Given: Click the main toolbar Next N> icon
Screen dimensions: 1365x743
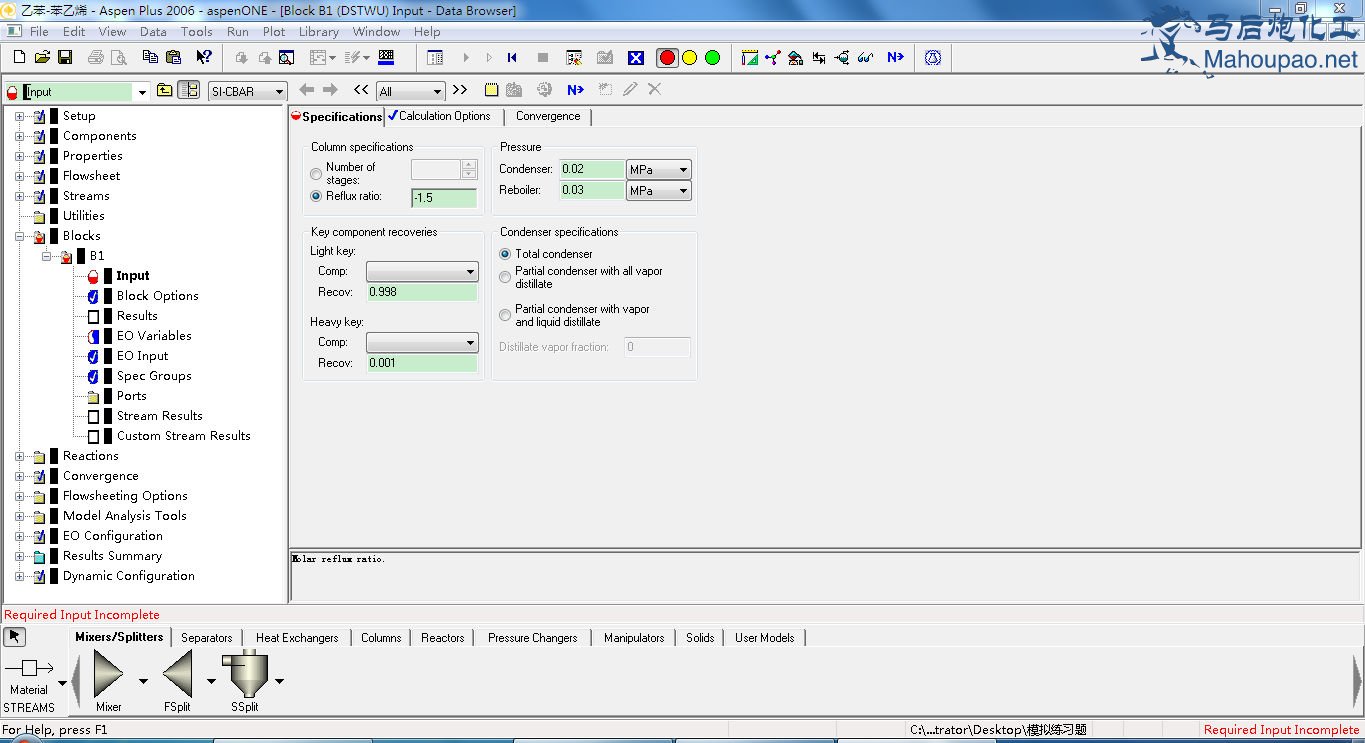Looking at the screenshot, I should click(895, 58).
